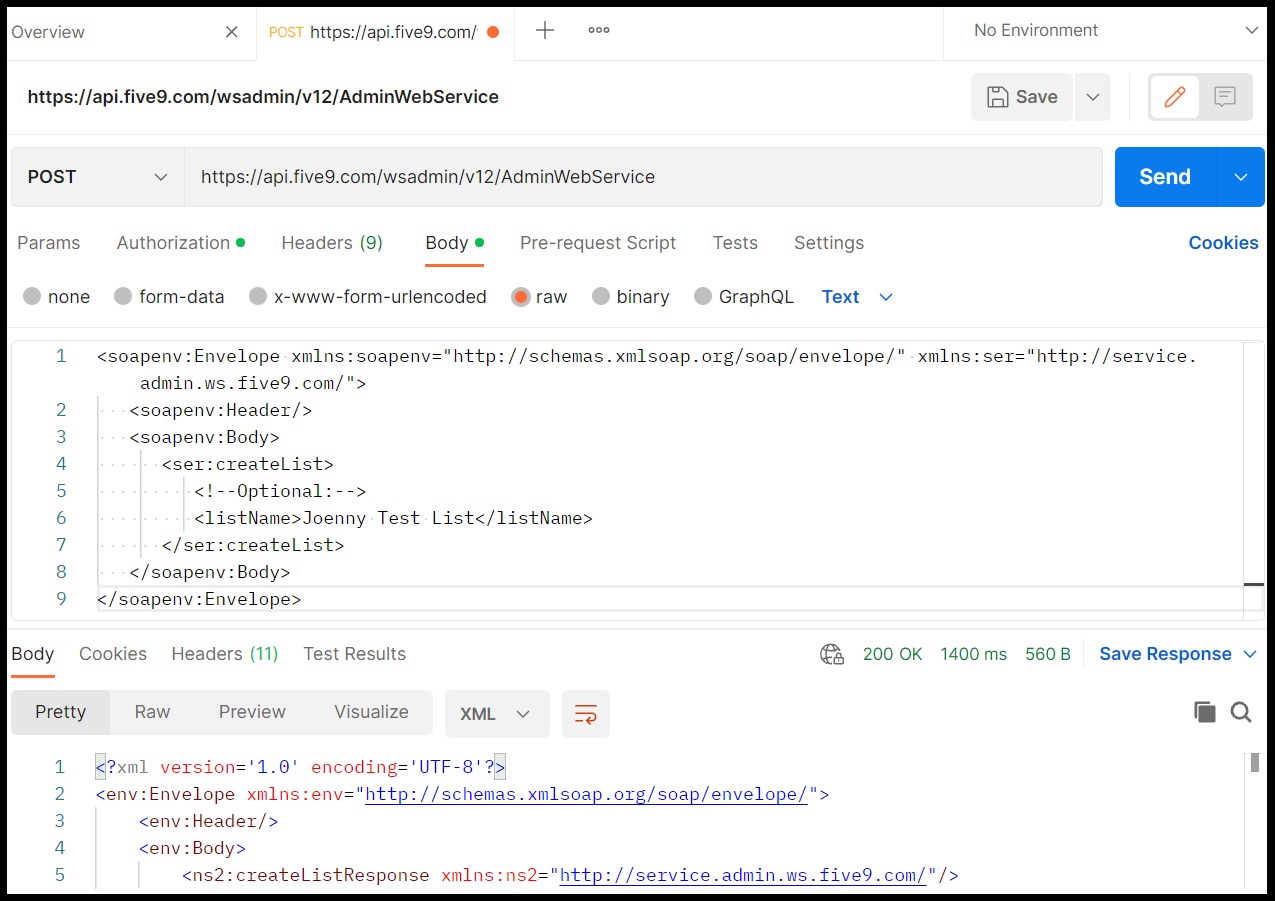Click the request title AdminWebService name
The width and height of the screenshot is (1275, 901).
[x=263, y=97]
